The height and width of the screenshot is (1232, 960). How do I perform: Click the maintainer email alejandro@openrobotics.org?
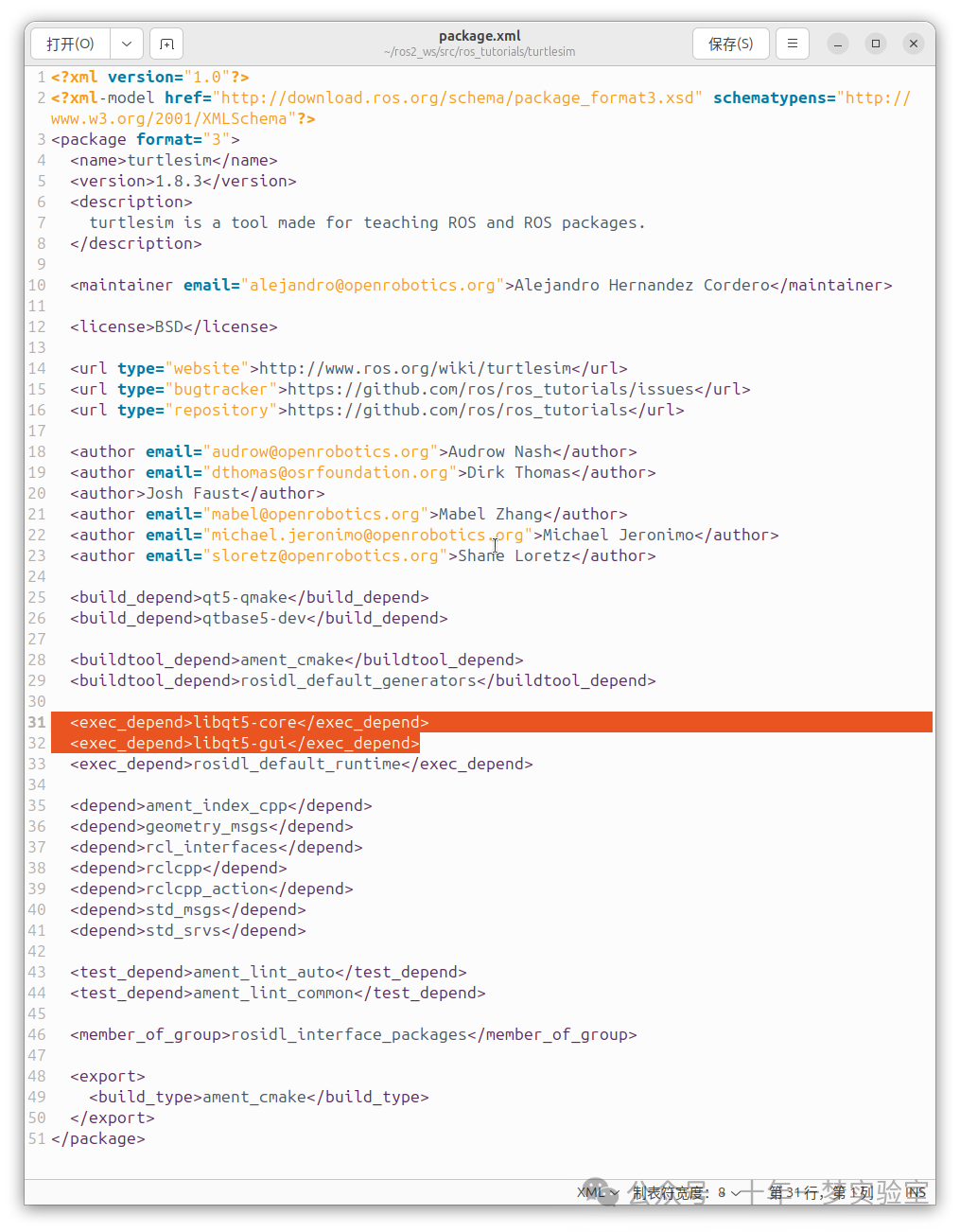click(373, 285)
